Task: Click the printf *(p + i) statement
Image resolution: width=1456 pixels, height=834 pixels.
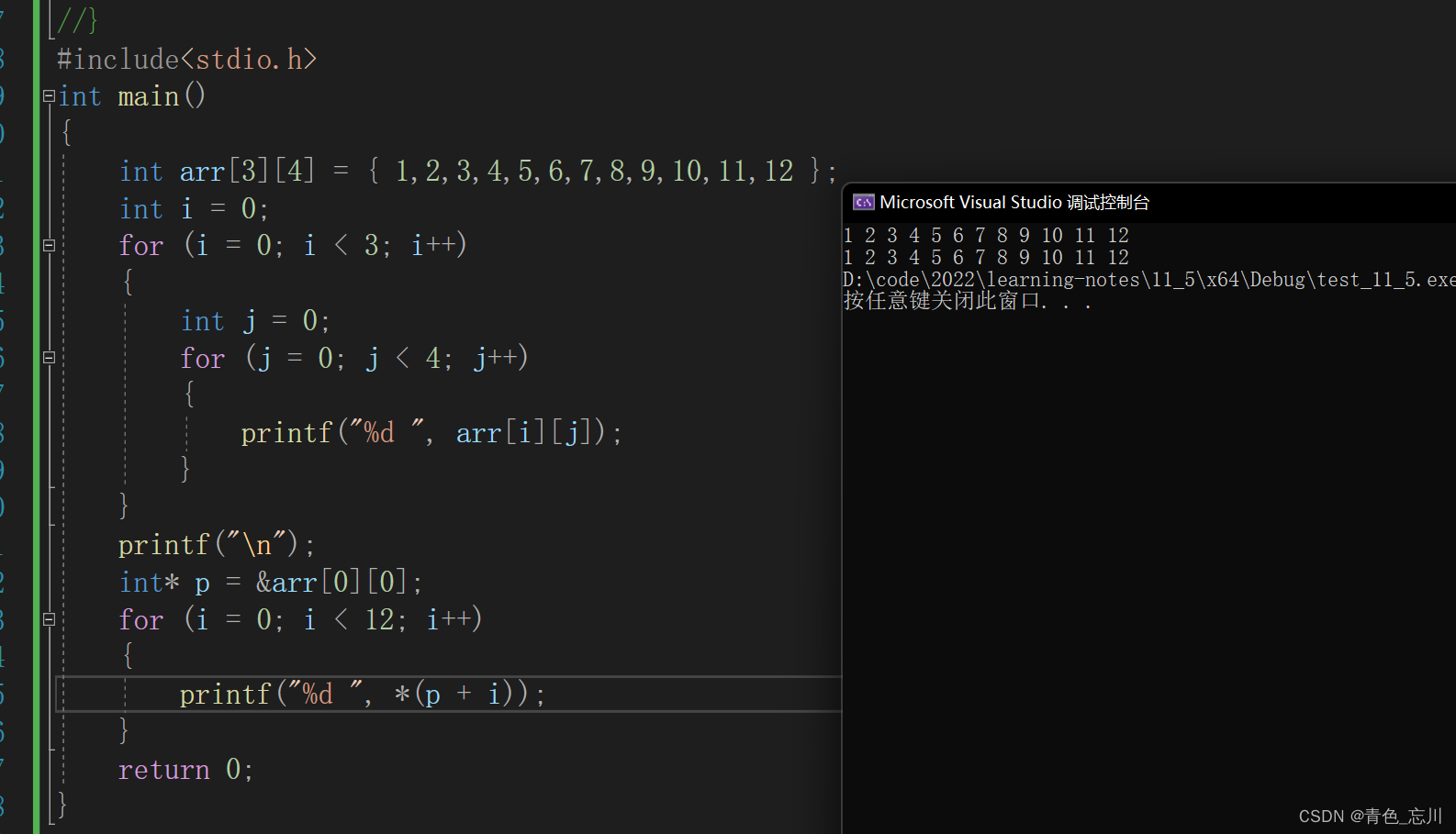Action: (x=363, y=694)
